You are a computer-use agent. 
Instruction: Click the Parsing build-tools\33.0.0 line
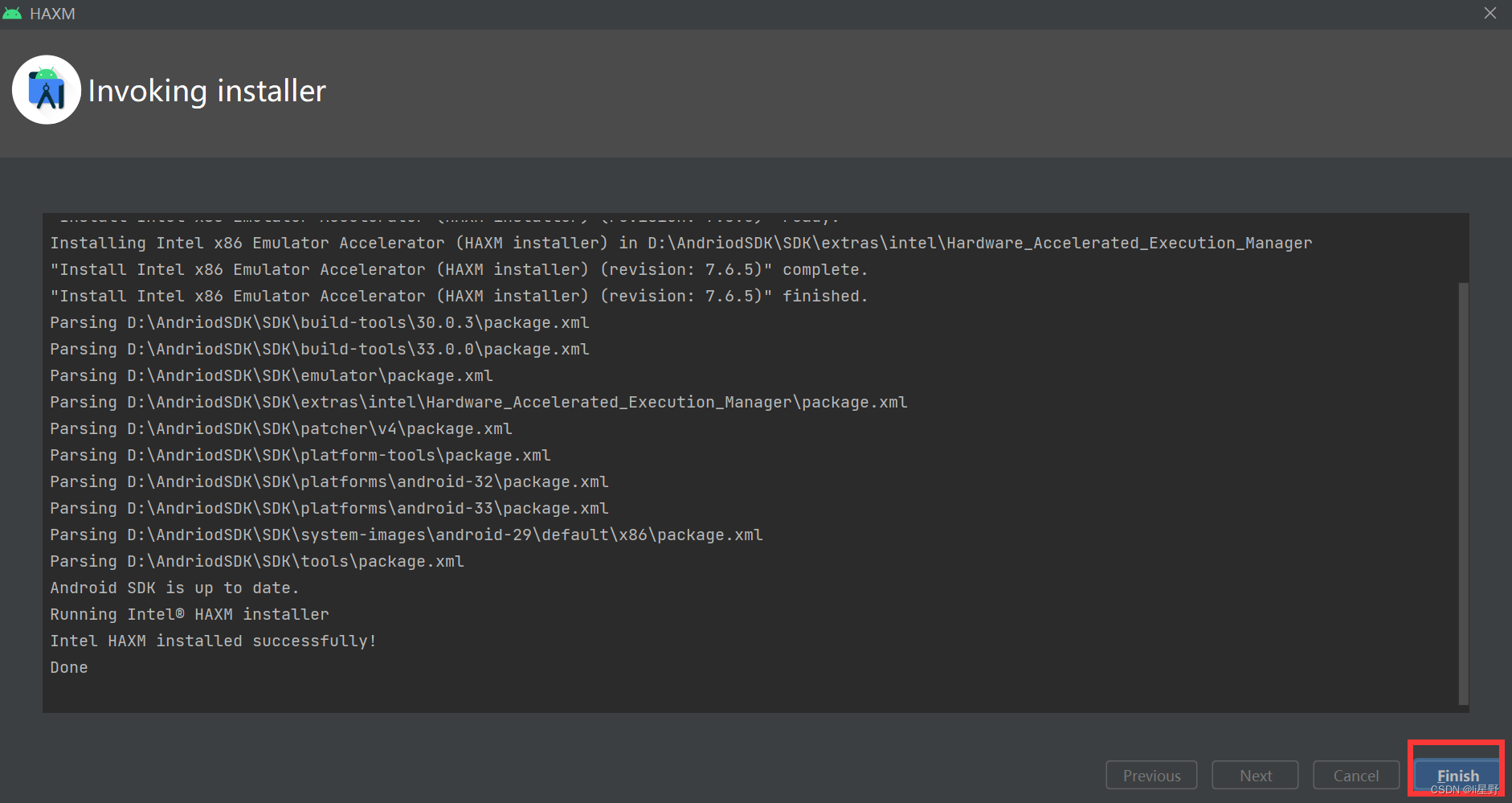coord(320,349)
